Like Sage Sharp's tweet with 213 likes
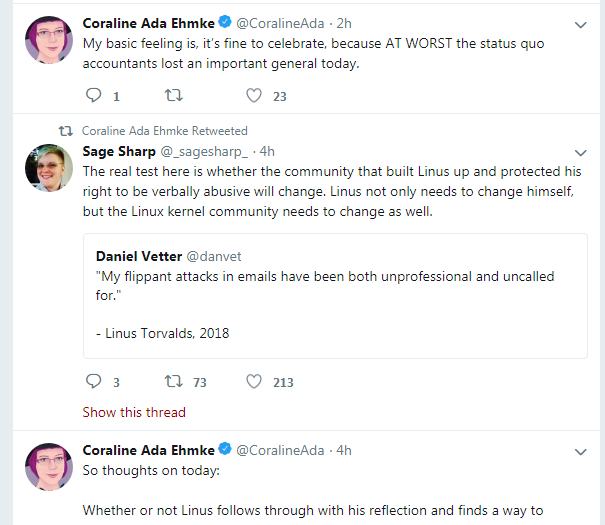This screenshot has width=605, height=525. click(x=254, y=381)
